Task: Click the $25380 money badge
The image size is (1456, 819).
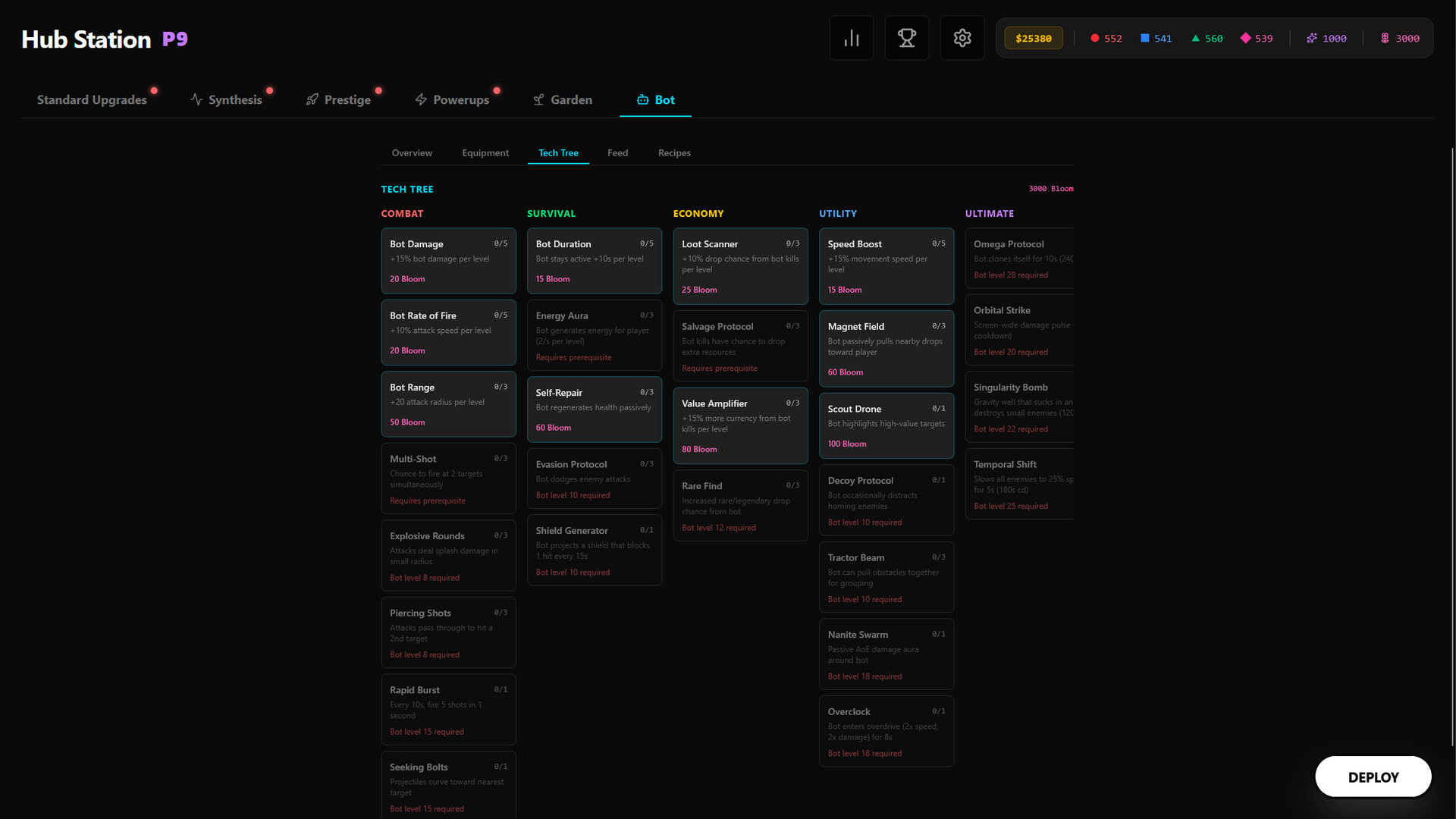Action: [1033, 39]
